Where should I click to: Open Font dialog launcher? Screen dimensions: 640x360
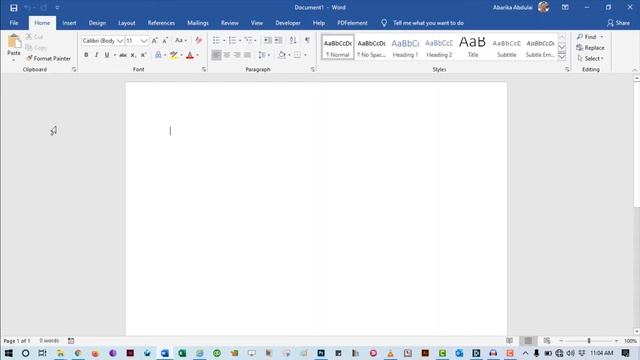click(204, 70)
